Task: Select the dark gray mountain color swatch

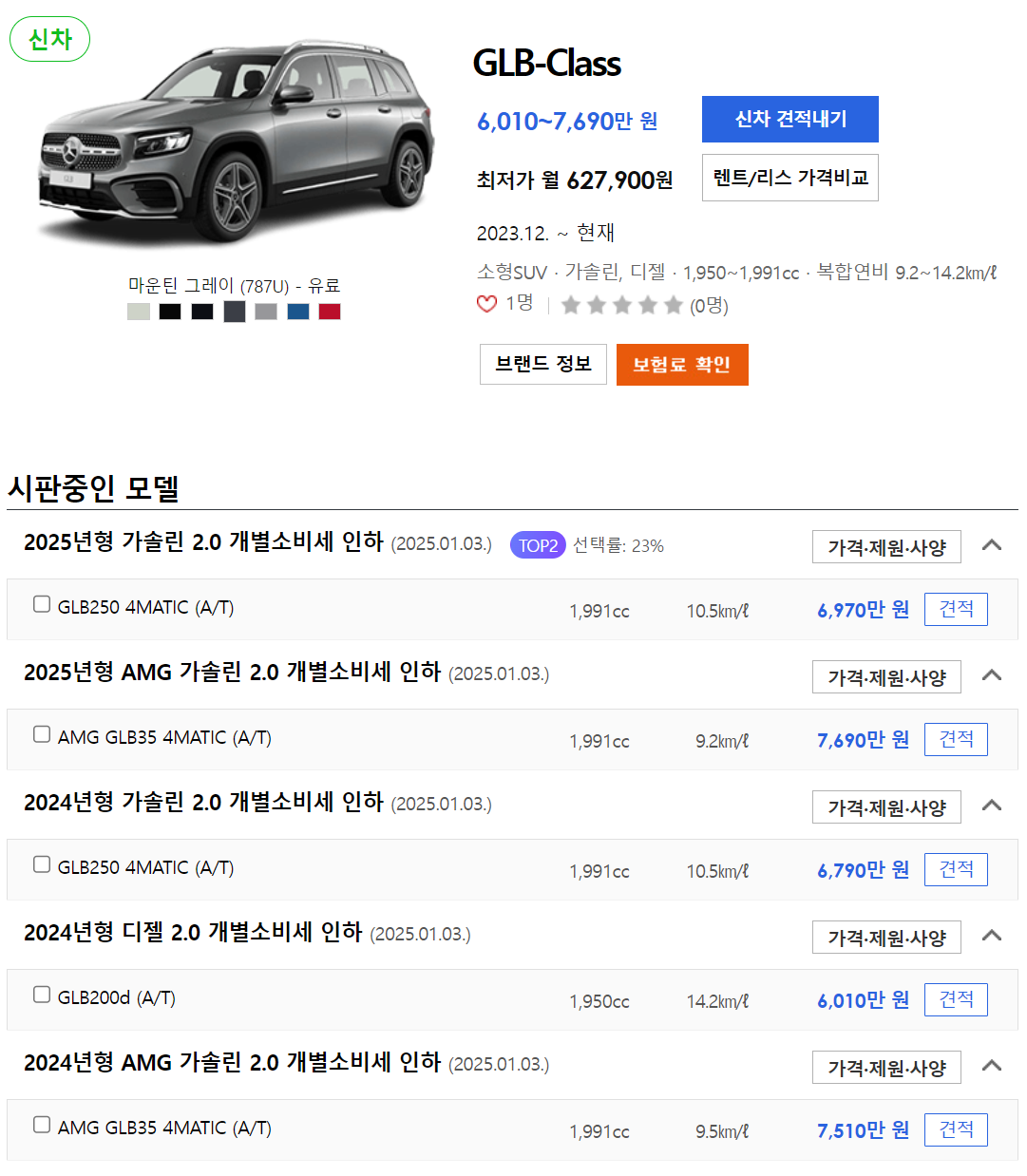Action: (235, 312)
